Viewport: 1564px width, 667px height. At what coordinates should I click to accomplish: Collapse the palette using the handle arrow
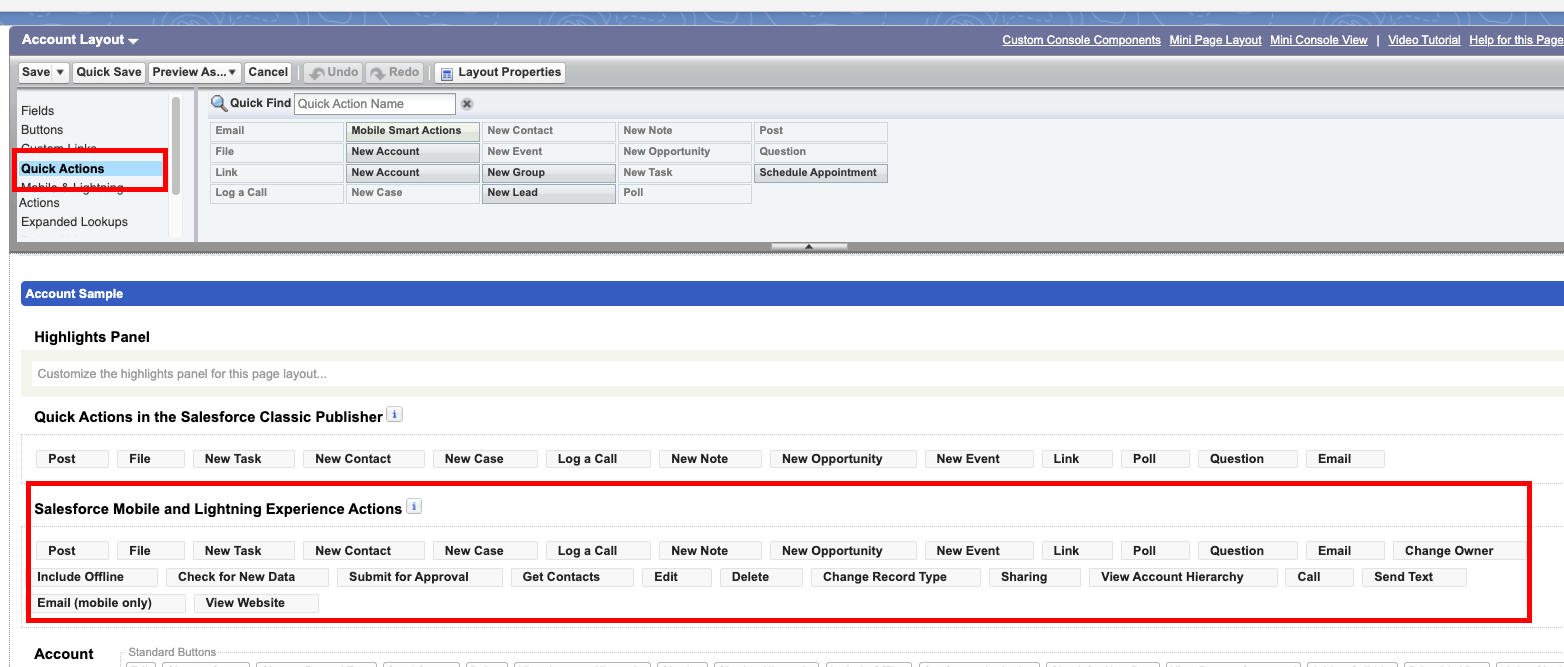(x=809, y=246)
